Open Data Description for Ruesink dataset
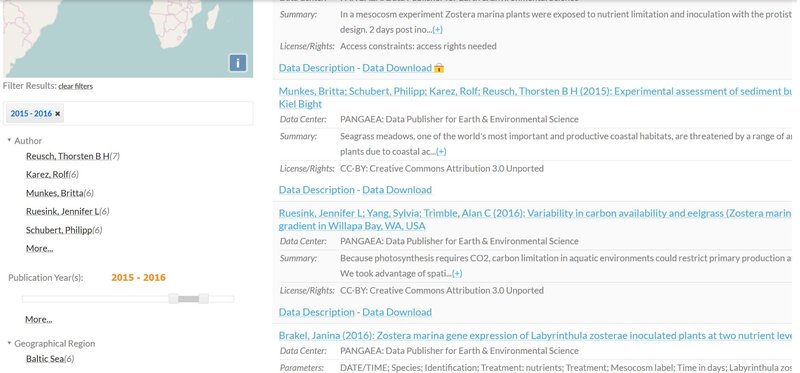Viewport: 800px width, 373px height. [x=316, y=312]
